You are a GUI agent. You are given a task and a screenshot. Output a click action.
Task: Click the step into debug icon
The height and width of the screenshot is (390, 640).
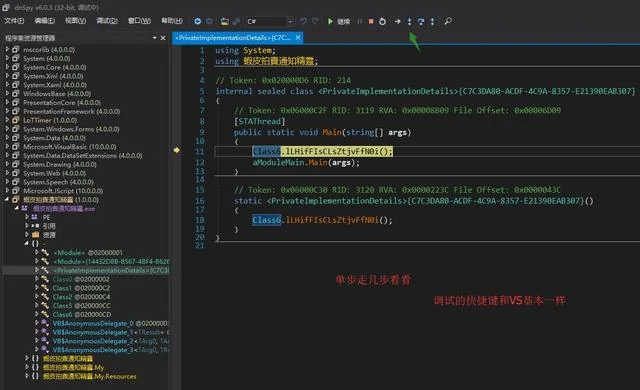[409, 21]
